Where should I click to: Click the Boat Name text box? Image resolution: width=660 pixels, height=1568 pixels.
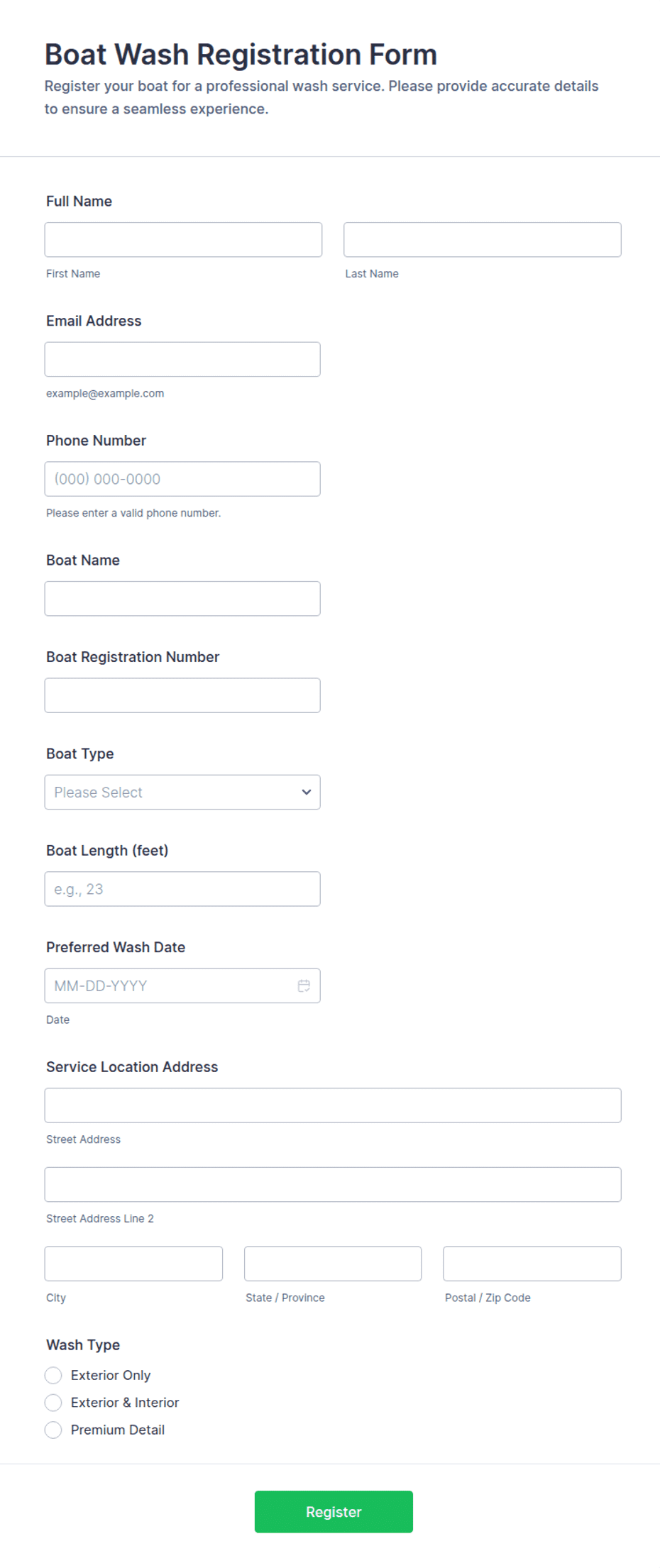[182, 599]
